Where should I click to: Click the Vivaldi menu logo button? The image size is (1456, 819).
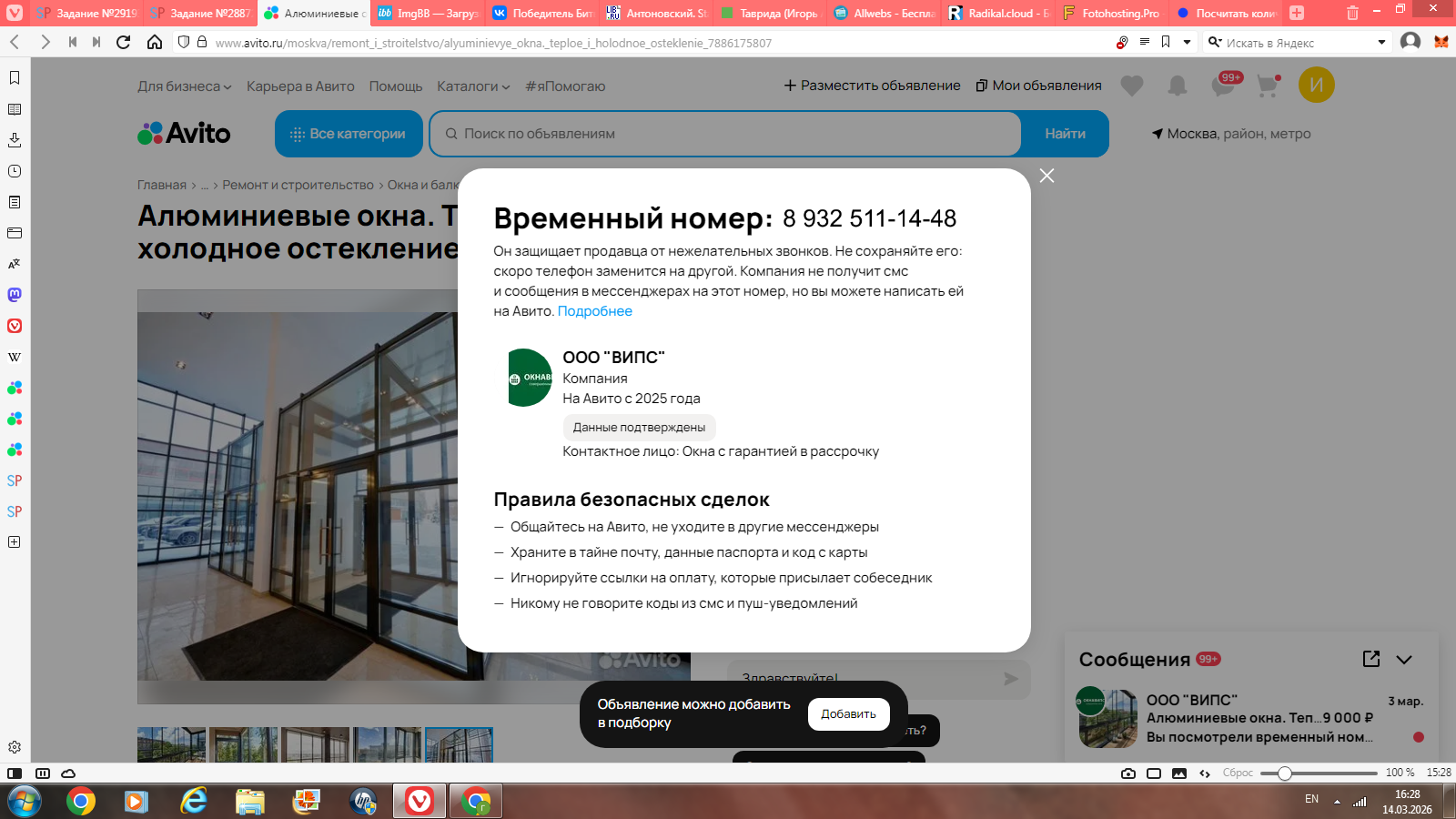pyautogui.click(x=15, y=13)
